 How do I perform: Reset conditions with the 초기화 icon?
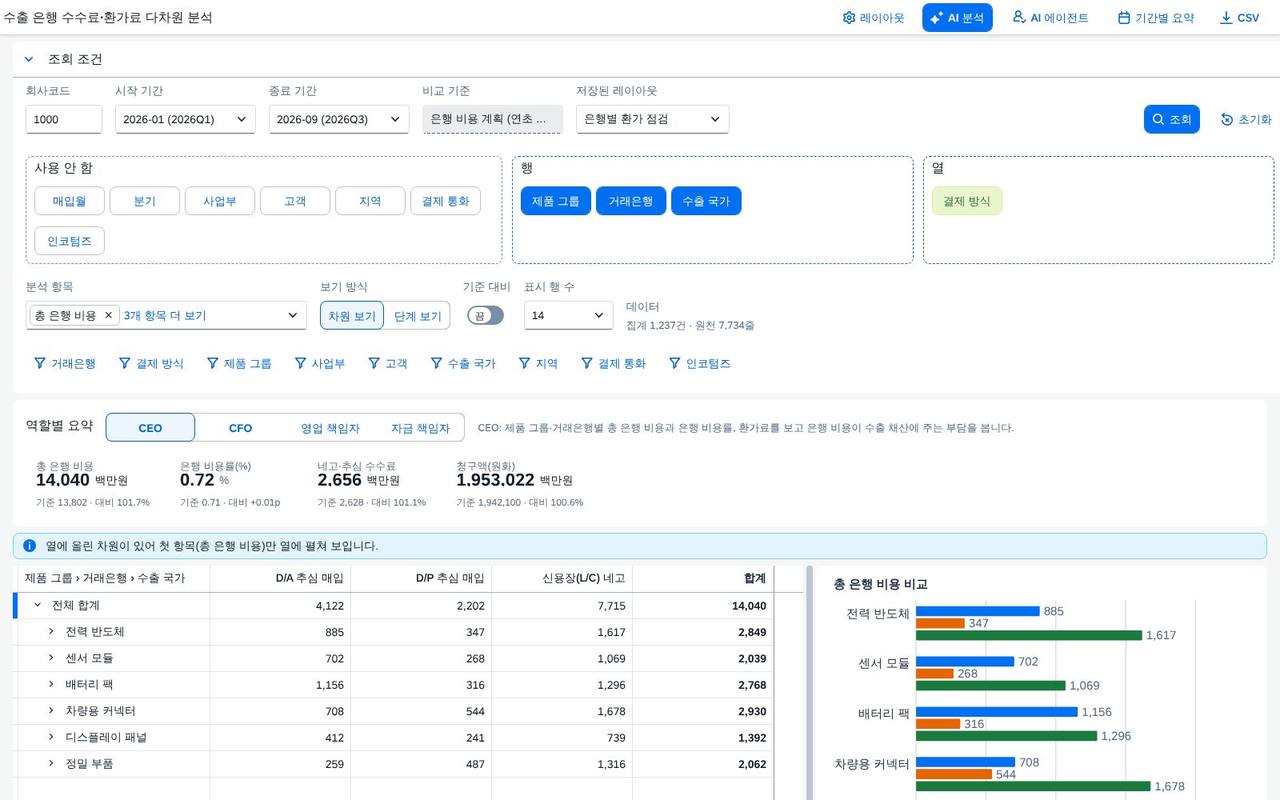(x=1246, y=119)
